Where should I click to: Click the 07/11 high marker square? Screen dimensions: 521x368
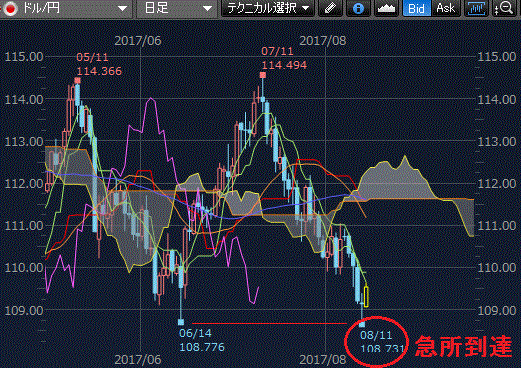tap(263, 75)
